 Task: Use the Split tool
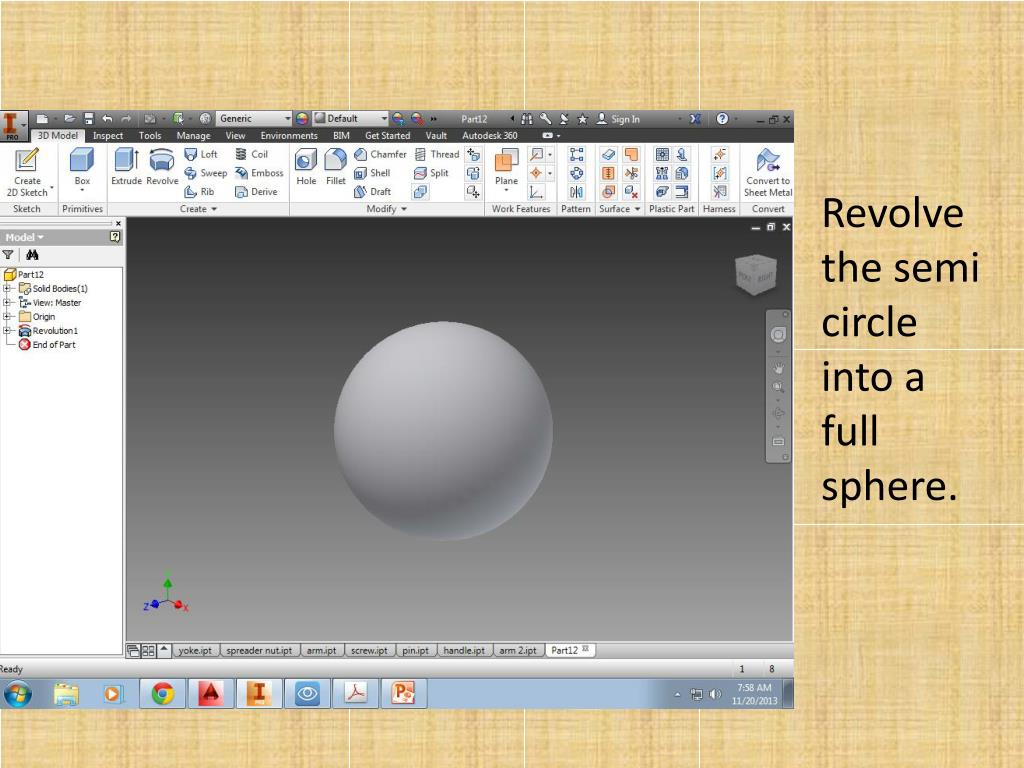[x=431, y=173]
